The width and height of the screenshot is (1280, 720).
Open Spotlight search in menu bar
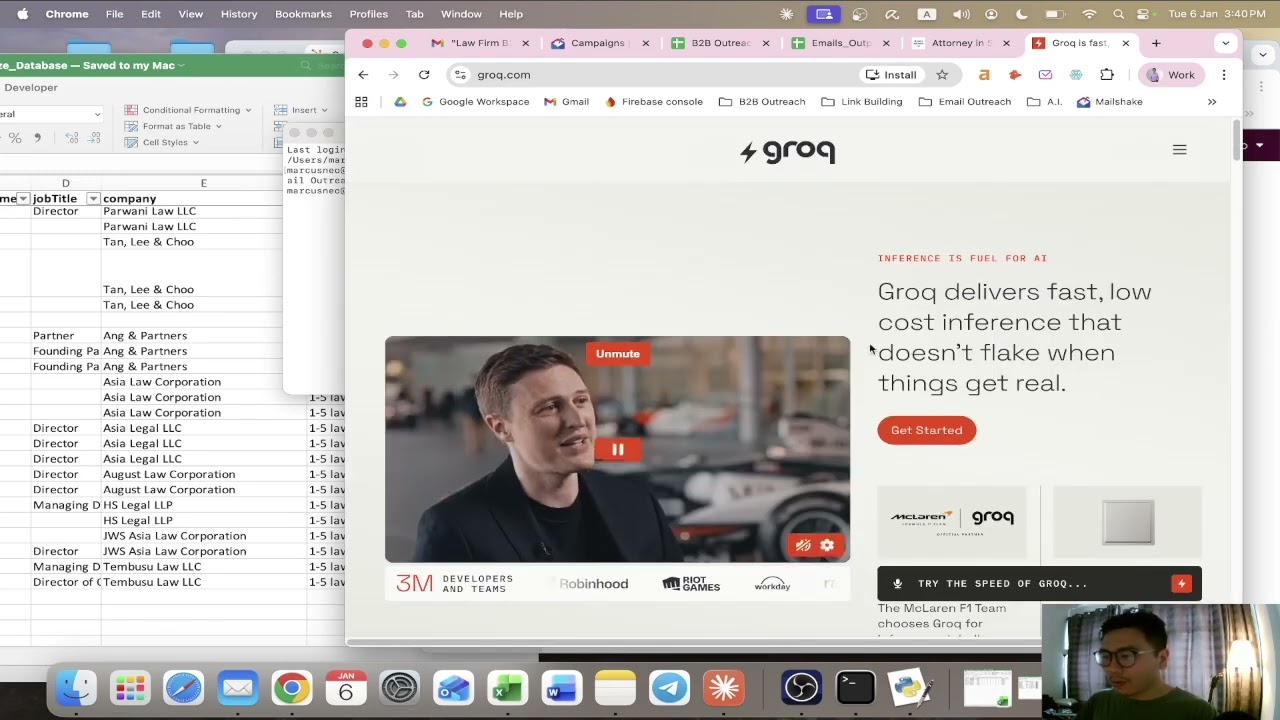[x=1118, y=14]
